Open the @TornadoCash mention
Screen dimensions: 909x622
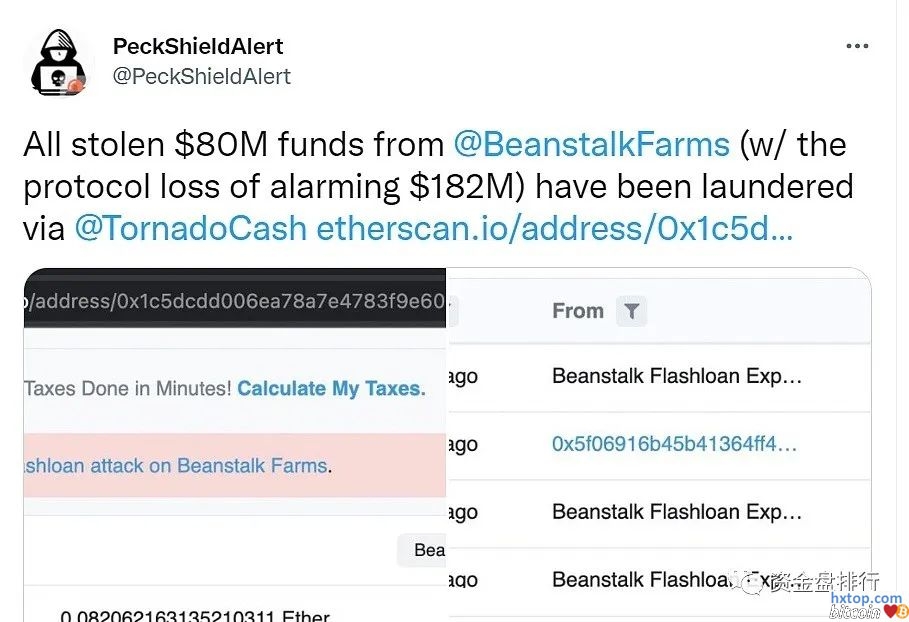coord(190,229)
